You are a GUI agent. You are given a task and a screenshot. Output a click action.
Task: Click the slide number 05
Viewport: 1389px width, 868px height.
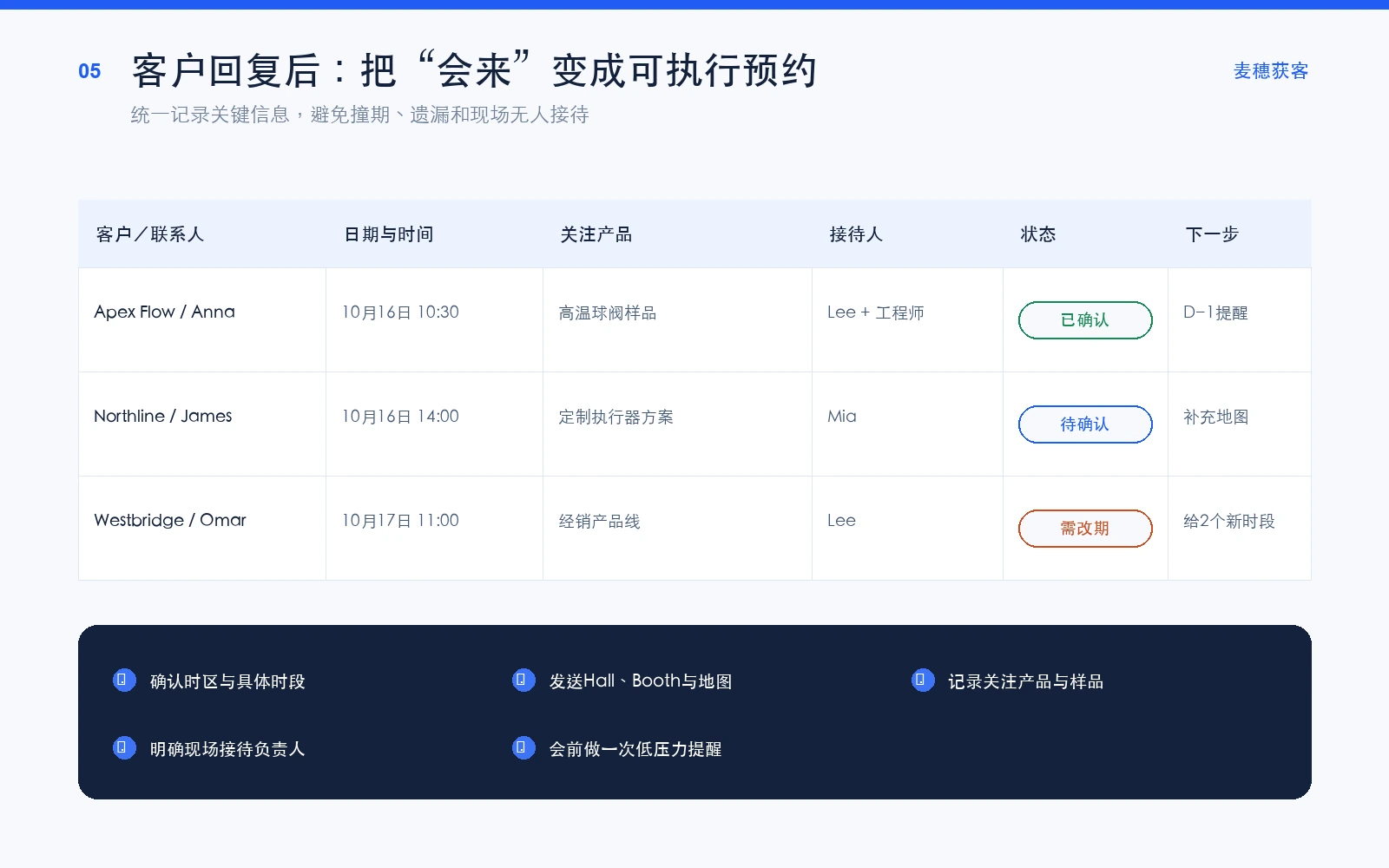tap(89, 71)
